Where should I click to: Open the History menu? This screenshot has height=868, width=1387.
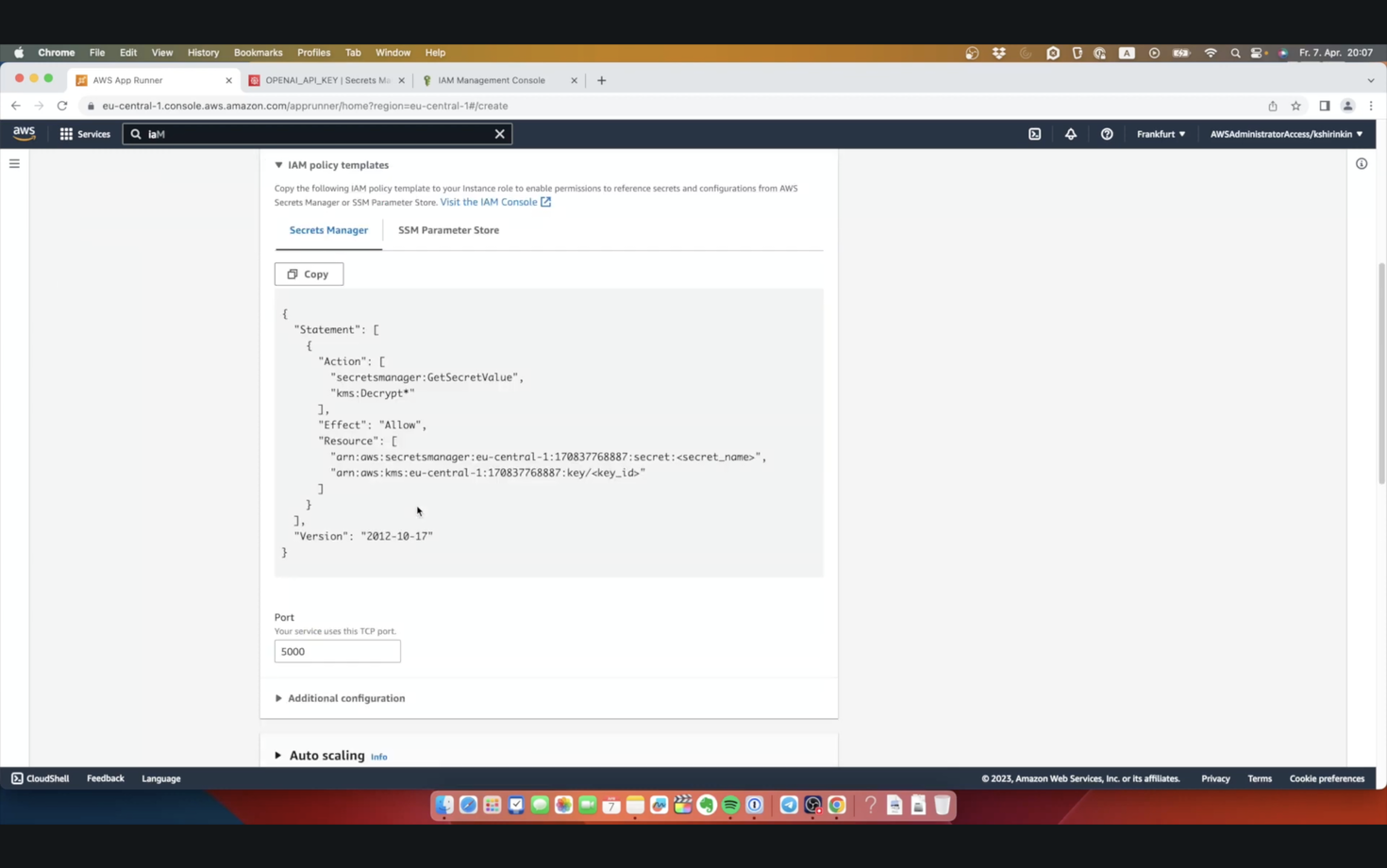[203, 53]
